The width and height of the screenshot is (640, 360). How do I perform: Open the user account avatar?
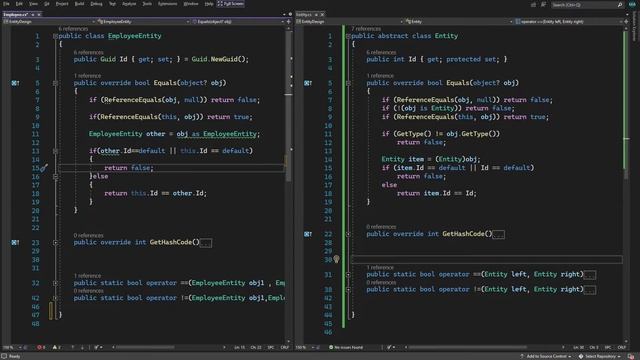(x=632, y=4)
